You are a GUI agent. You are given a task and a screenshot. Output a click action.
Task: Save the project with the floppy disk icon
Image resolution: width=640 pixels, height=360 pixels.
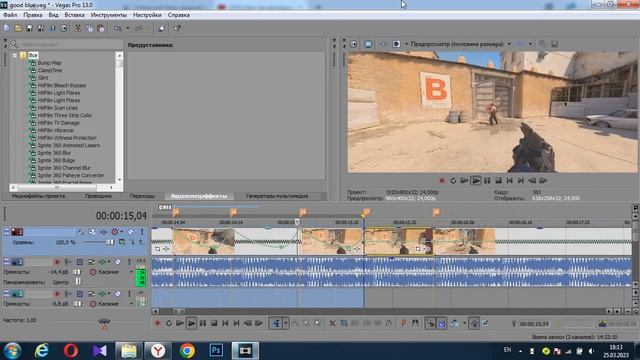[x=29, y=28]
